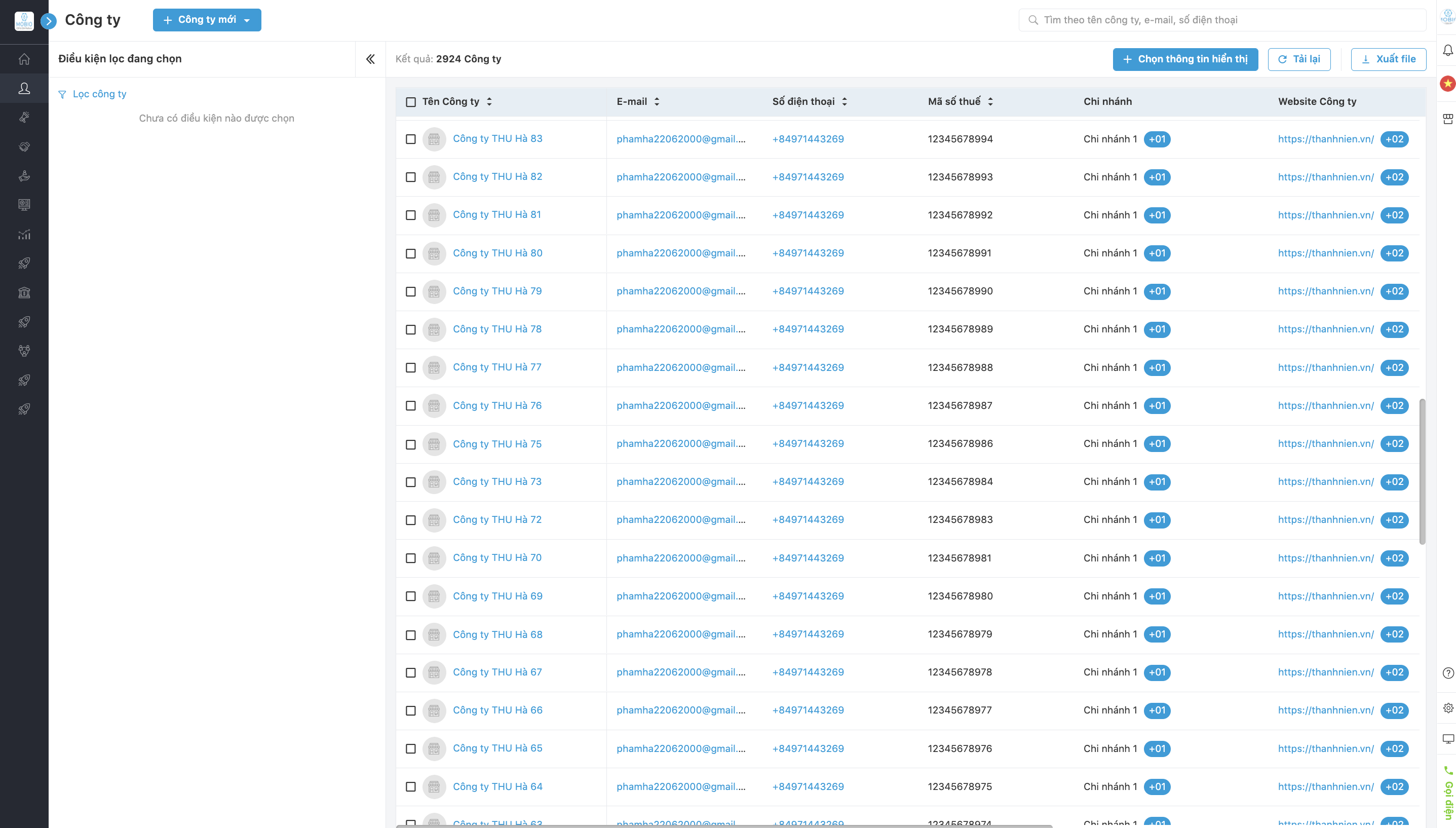The image size is (1456, 828).
Task: Expand the blue arrow next to logo
Action: [x=49, y=22]
